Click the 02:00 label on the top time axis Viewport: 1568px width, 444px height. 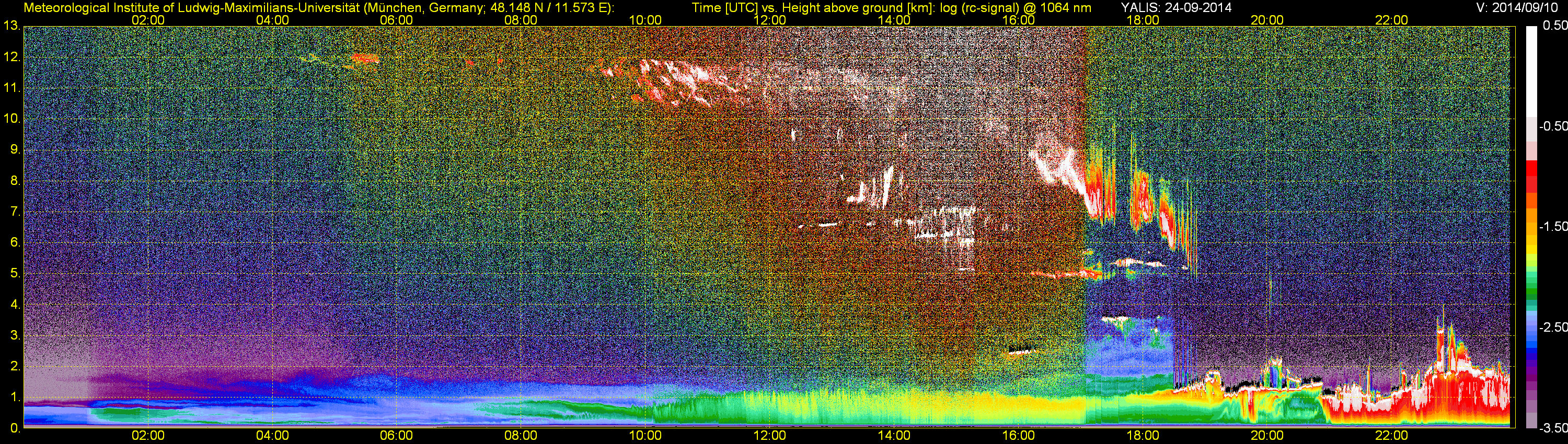(148, 20)
